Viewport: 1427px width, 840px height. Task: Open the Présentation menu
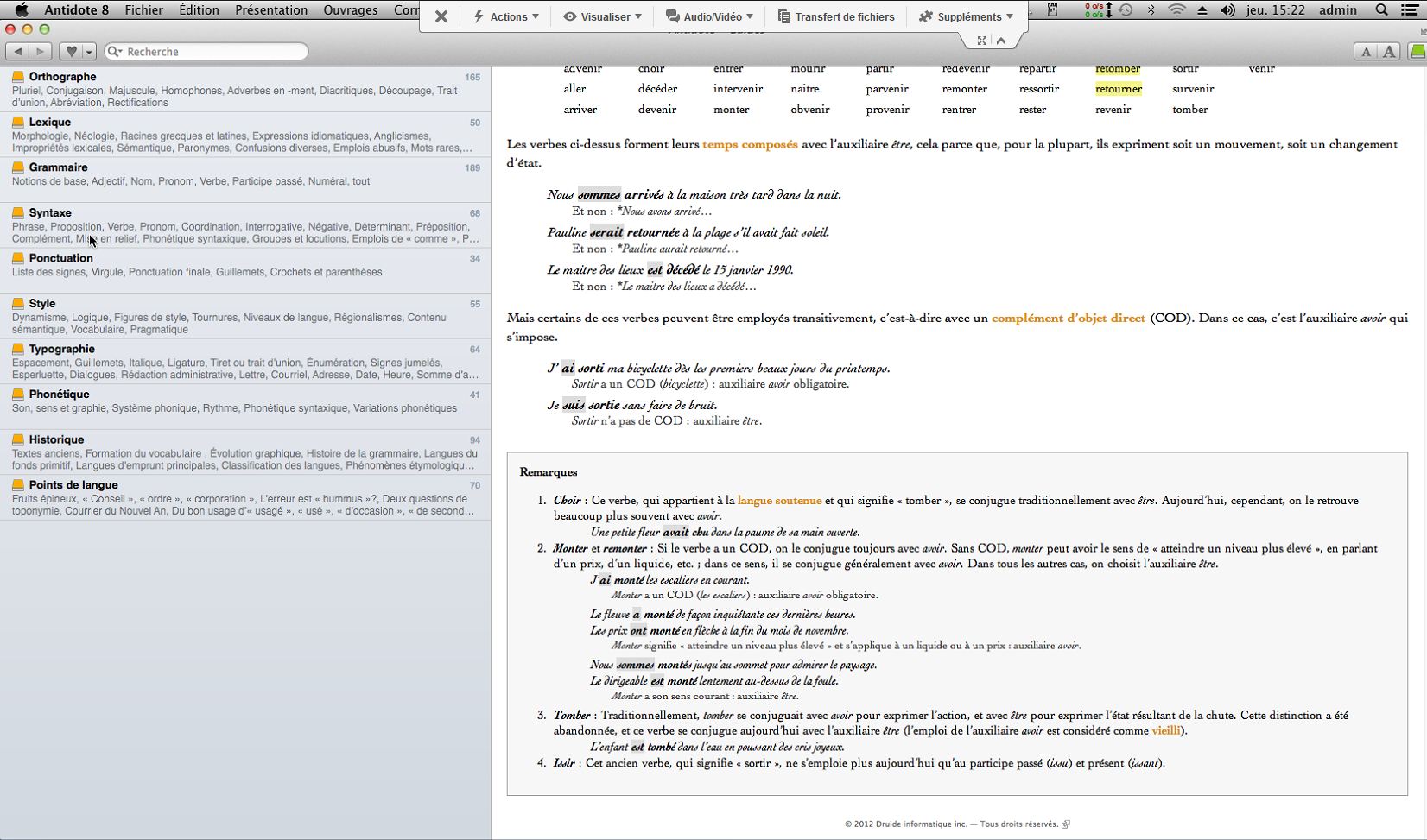pyautogui.click(x=271, y=9)
